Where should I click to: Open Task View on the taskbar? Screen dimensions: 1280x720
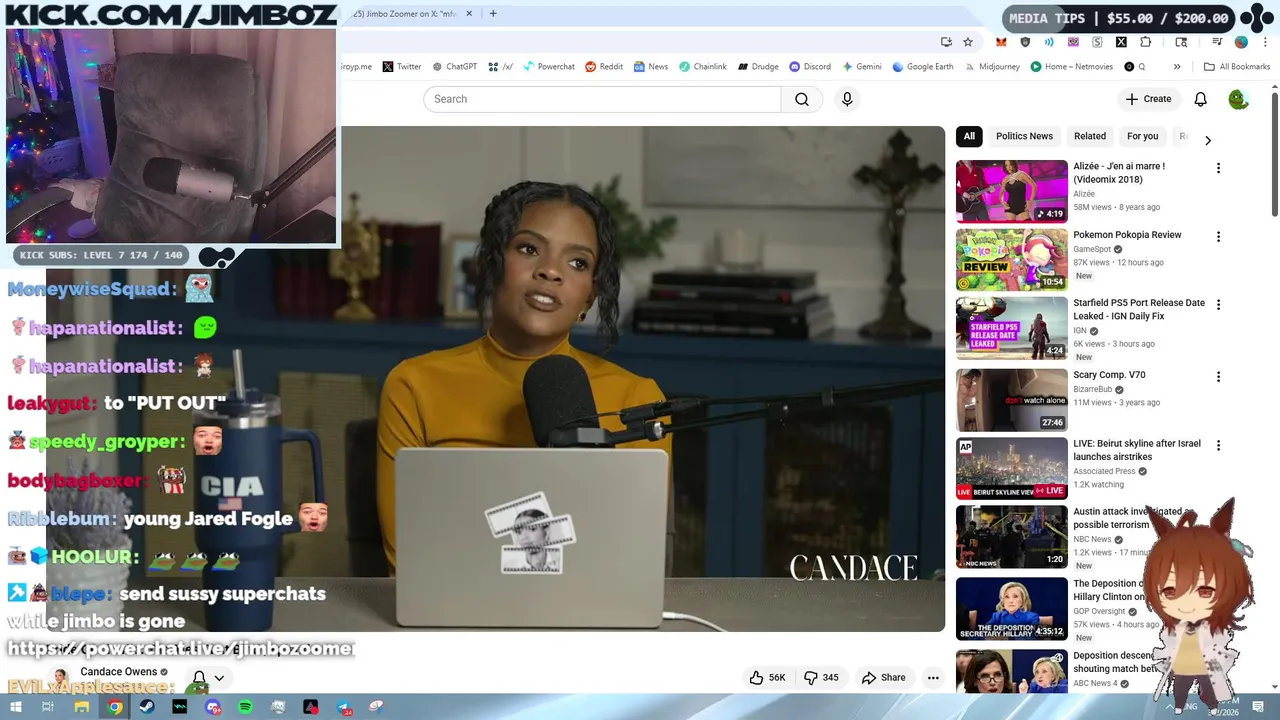coord(48,707)
